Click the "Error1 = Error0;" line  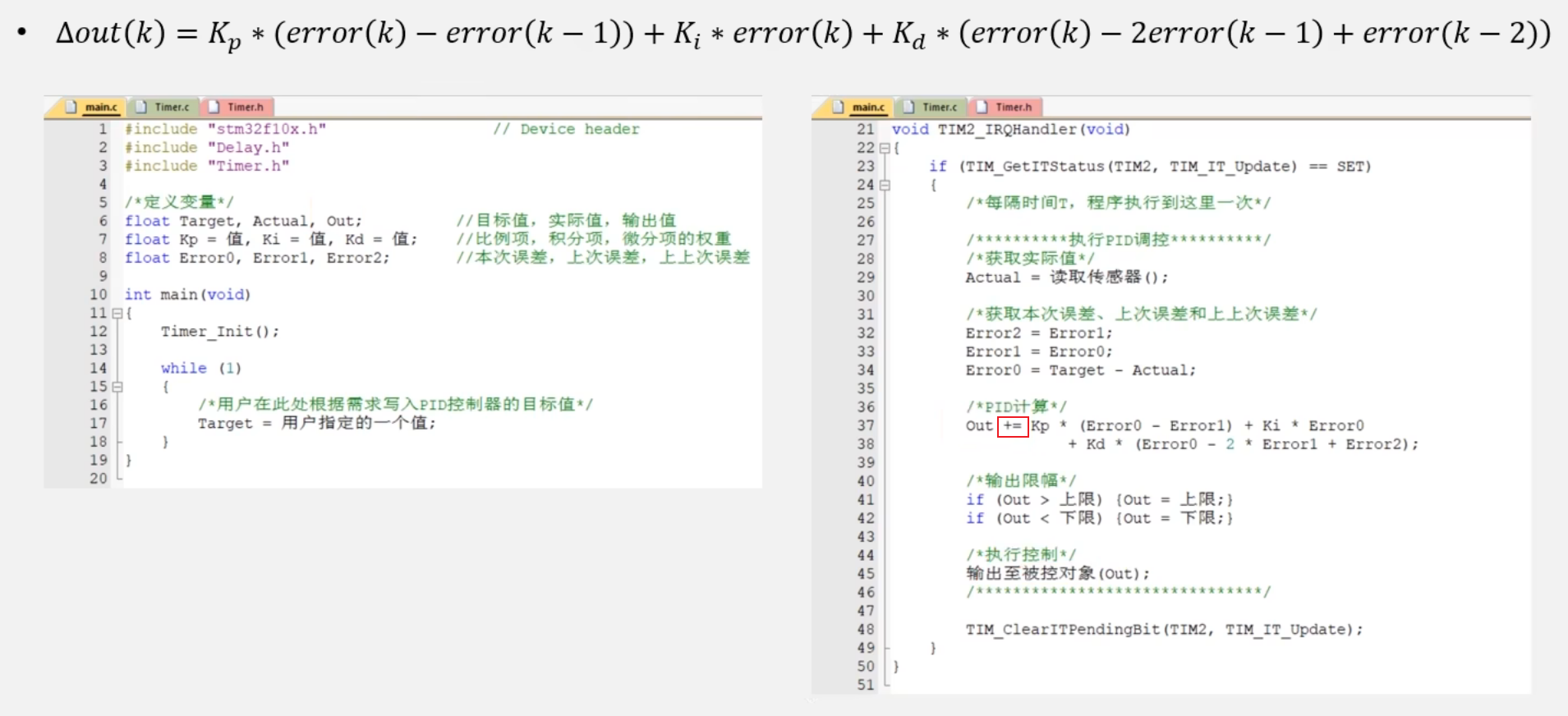[x=1039, y=351]
